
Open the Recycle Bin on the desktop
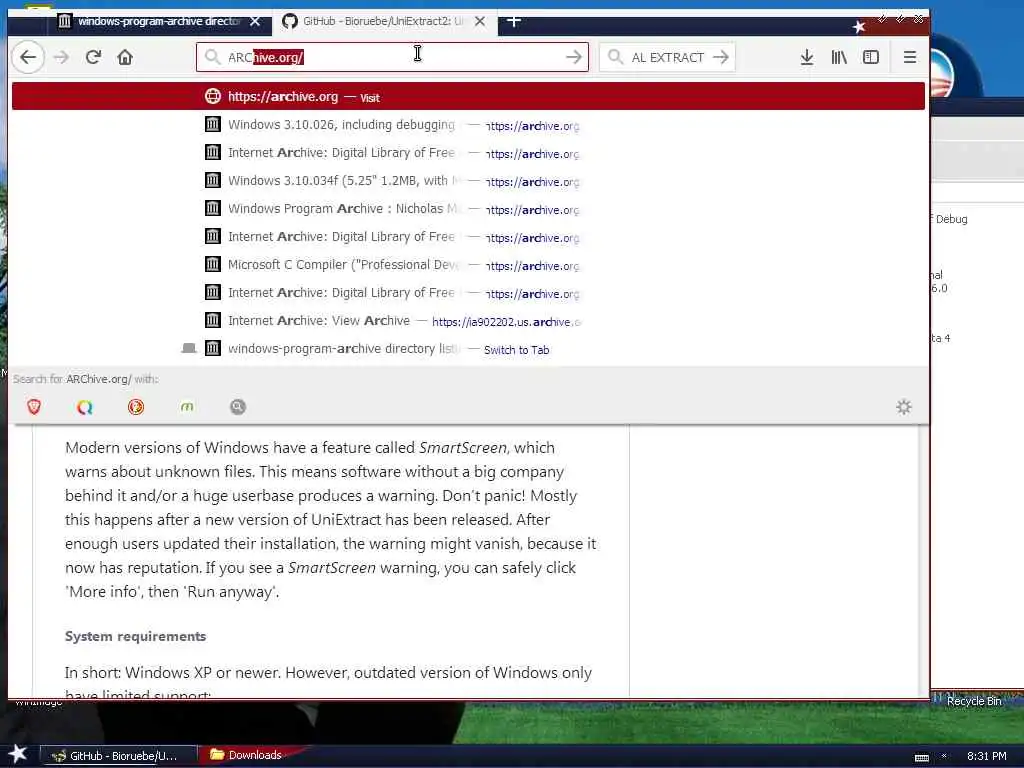[x=974, y=701]
